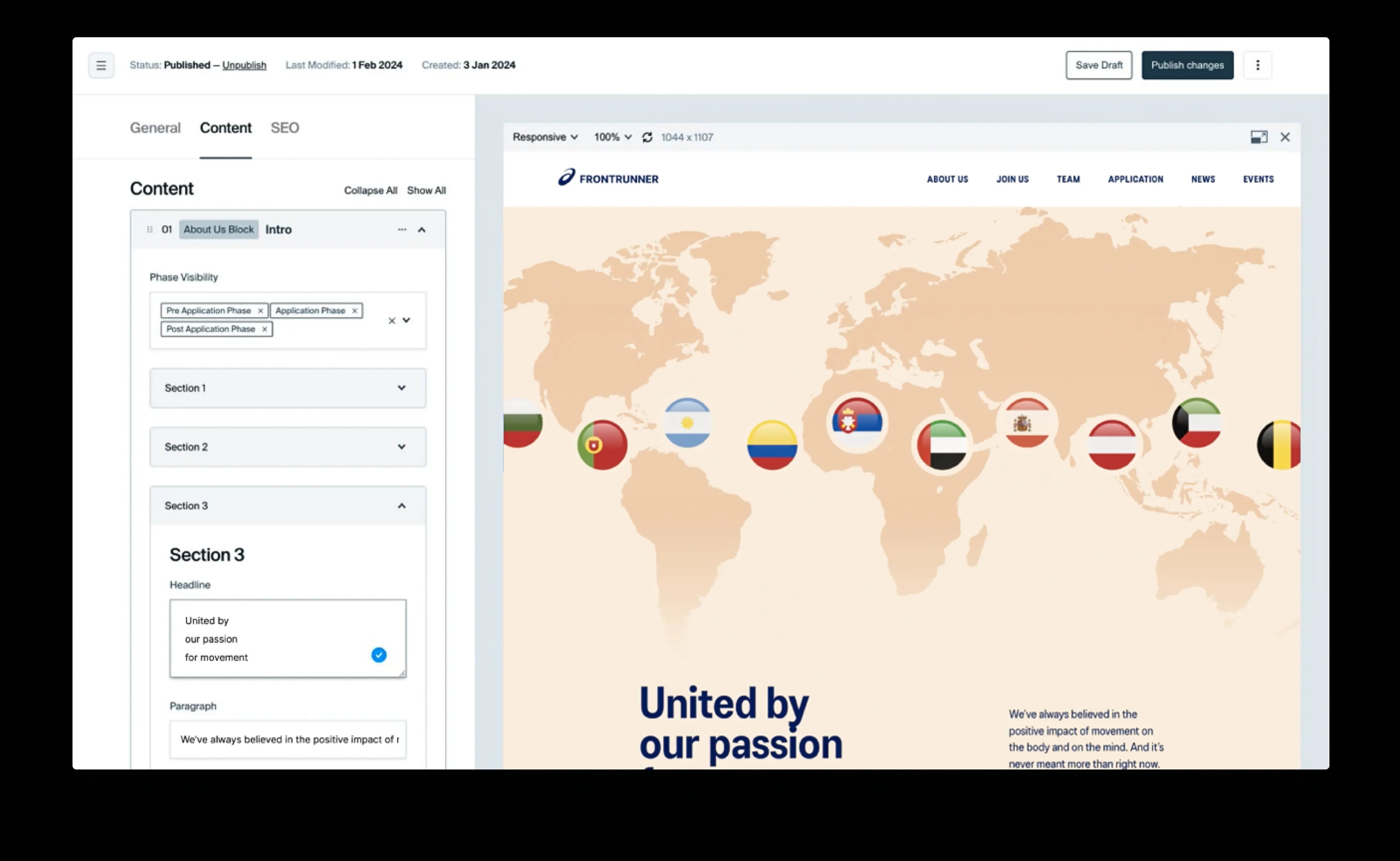Open the Phase Visibility dropdown

[x=407, y=321]
